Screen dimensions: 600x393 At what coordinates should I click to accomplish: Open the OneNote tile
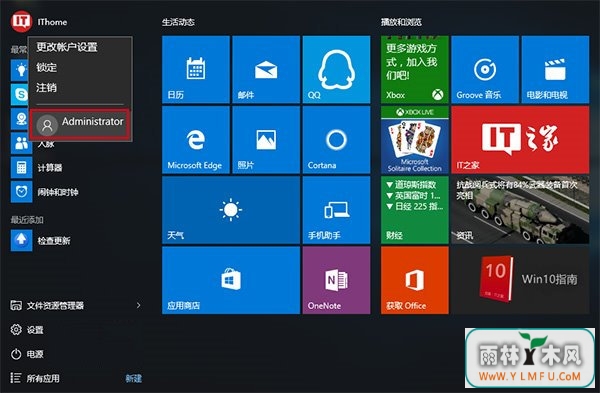click(336, 280)
